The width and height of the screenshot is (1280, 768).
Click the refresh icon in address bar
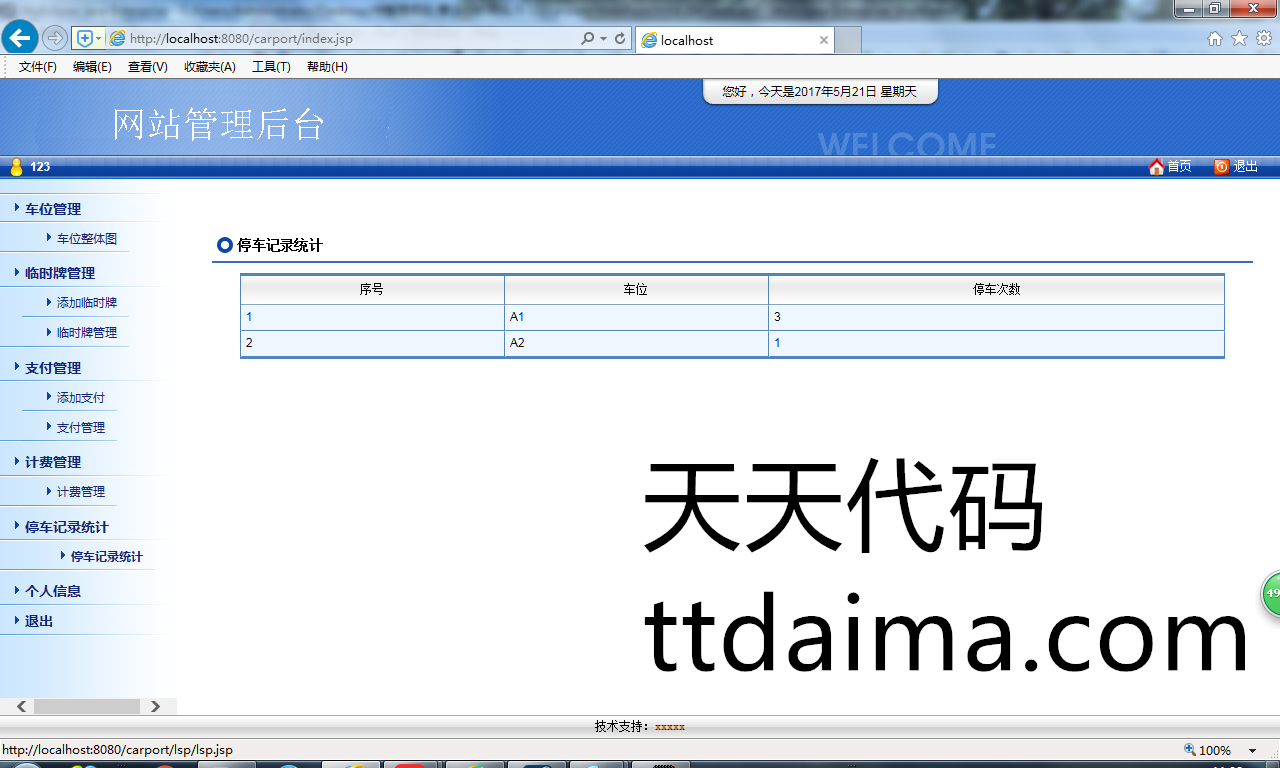point(620,39)
